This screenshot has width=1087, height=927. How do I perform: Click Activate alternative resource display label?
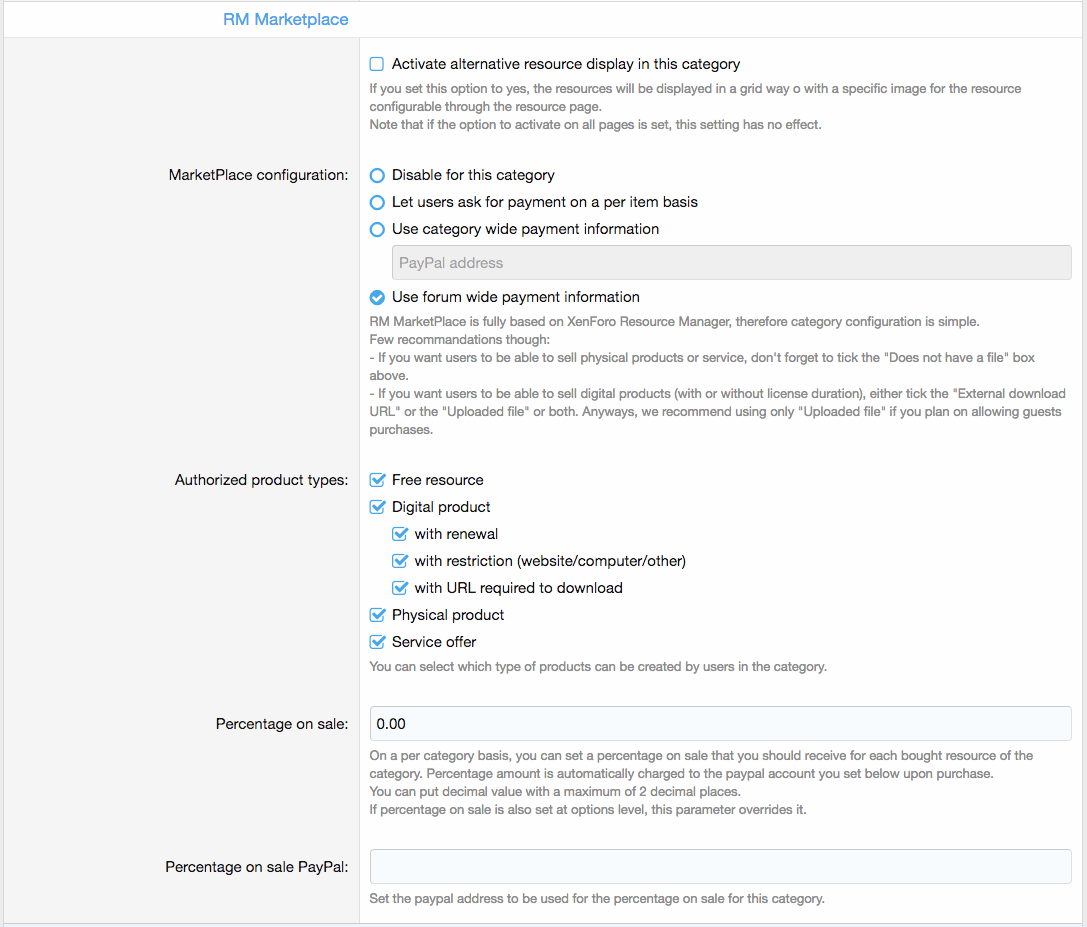(565, 64)
